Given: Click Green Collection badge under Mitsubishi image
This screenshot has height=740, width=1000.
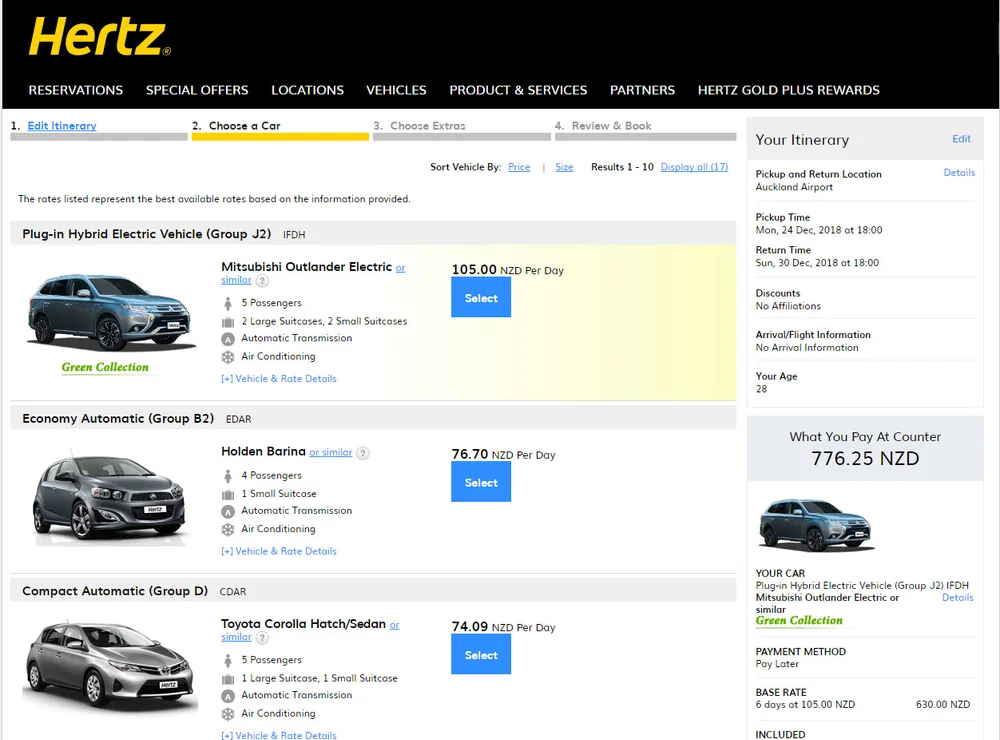Looking at the screenshot, I should click(105, 367).
